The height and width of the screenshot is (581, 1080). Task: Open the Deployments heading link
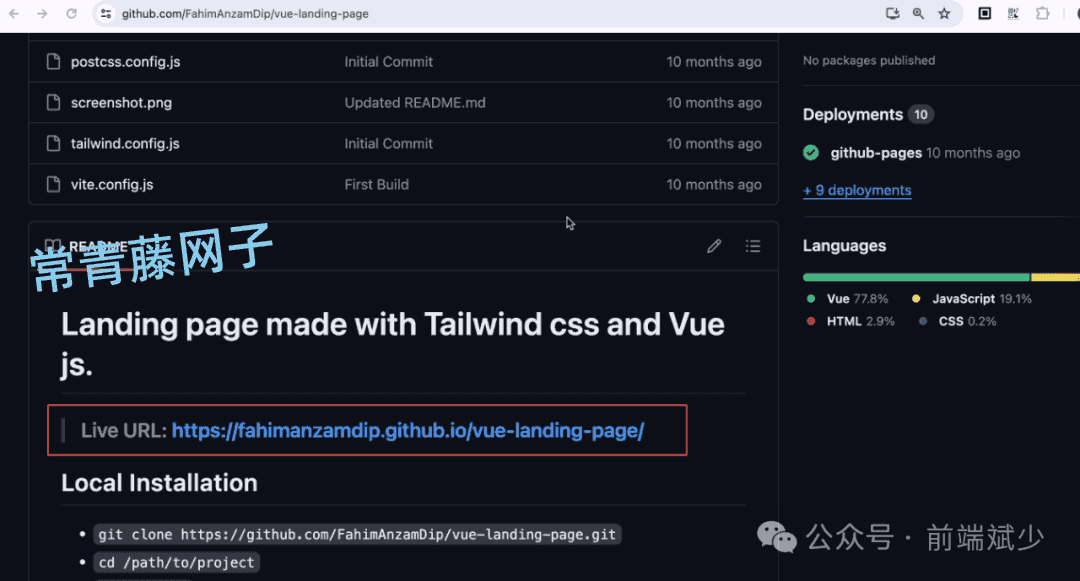point(853,114)
